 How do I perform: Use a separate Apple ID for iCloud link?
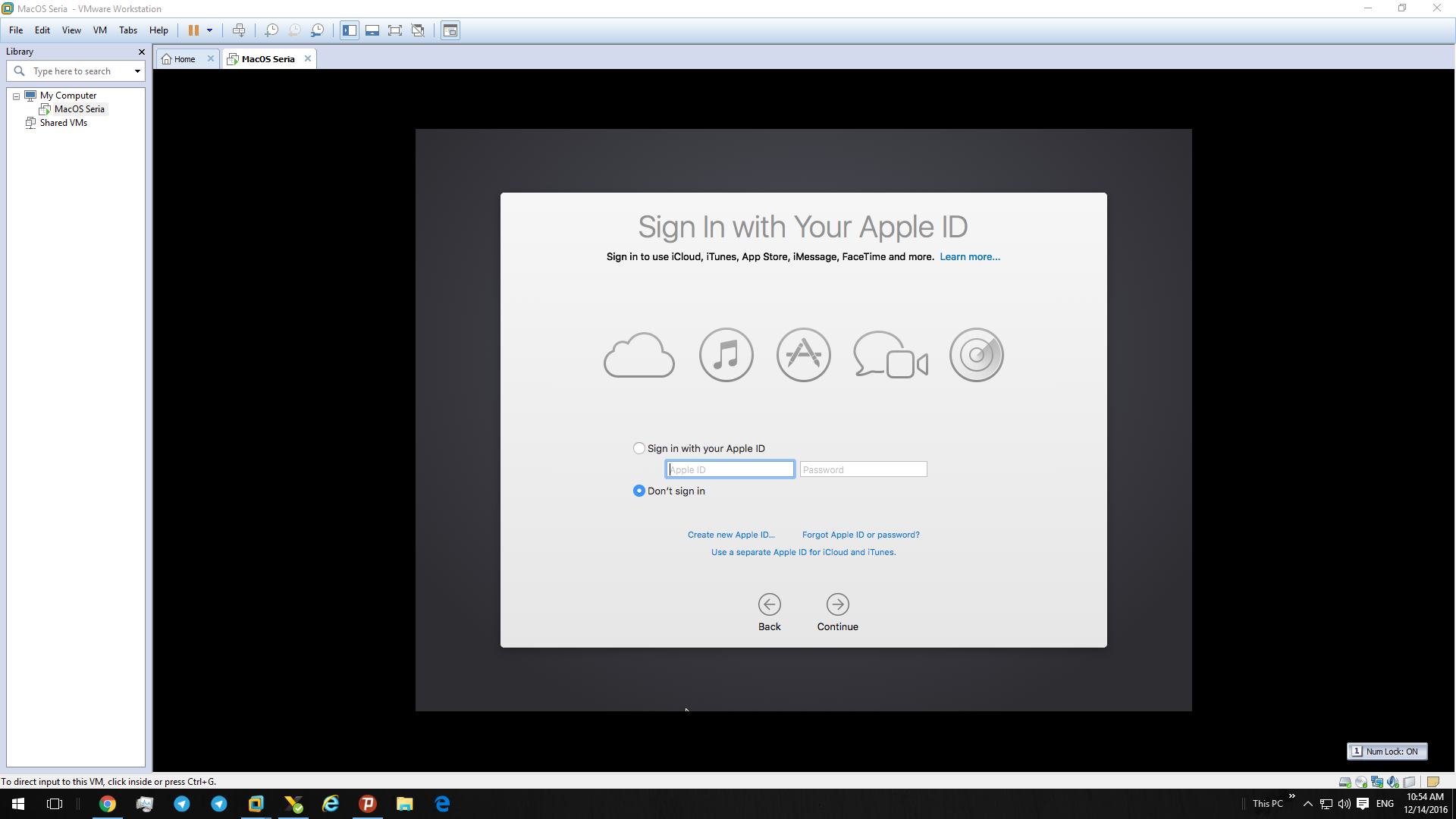pyautogui.click(x=804, y=552)
